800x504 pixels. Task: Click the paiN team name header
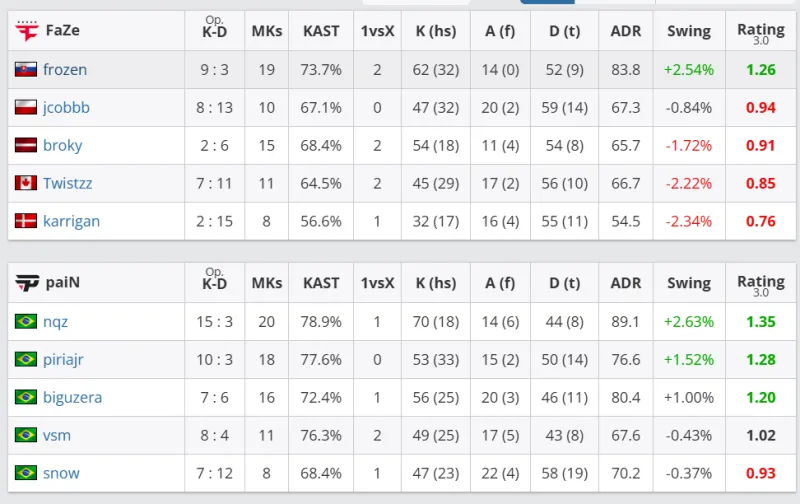point(62,283)
